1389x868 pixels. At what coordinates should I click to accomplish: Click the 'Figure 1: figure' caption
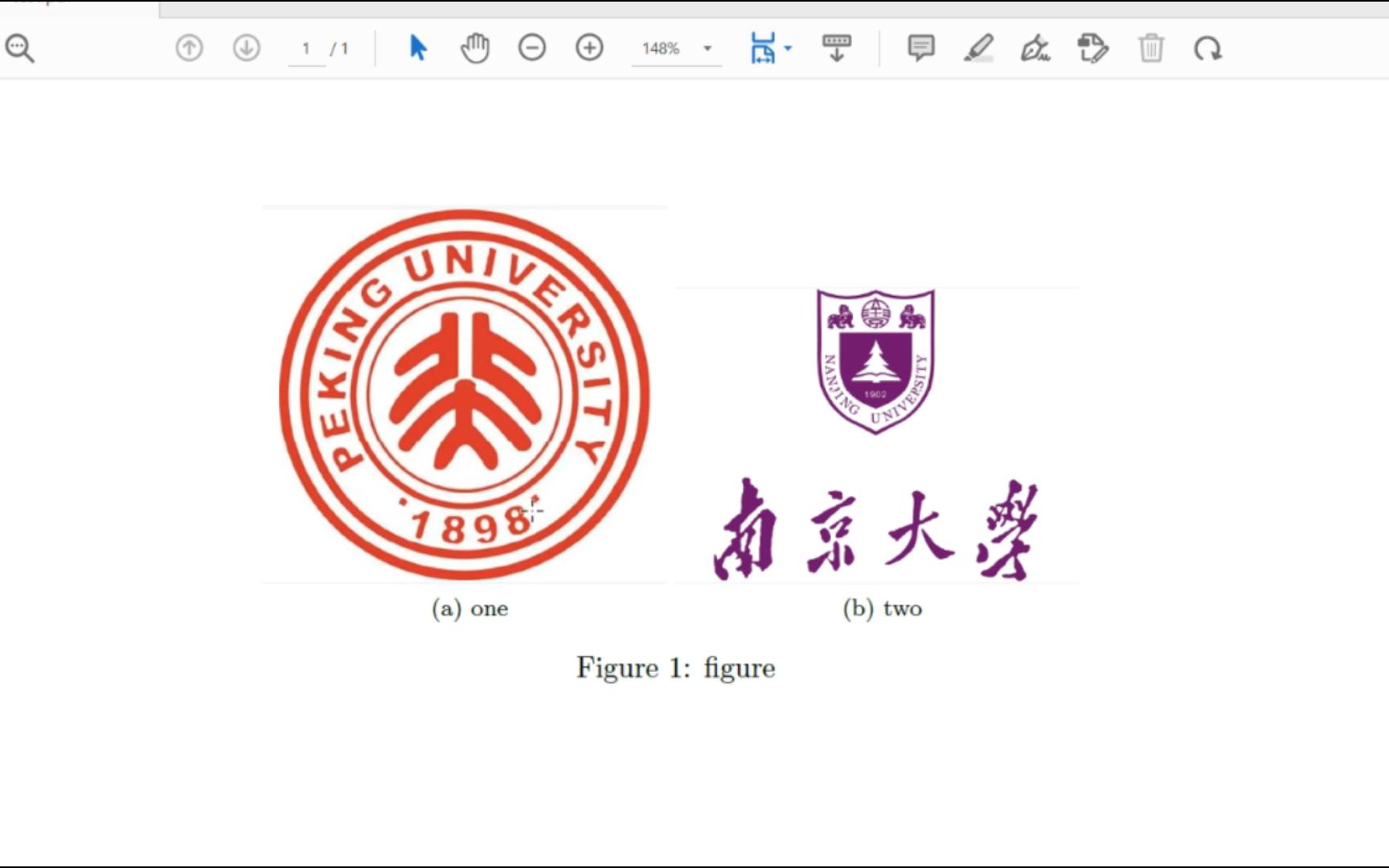tap(676, 668)
